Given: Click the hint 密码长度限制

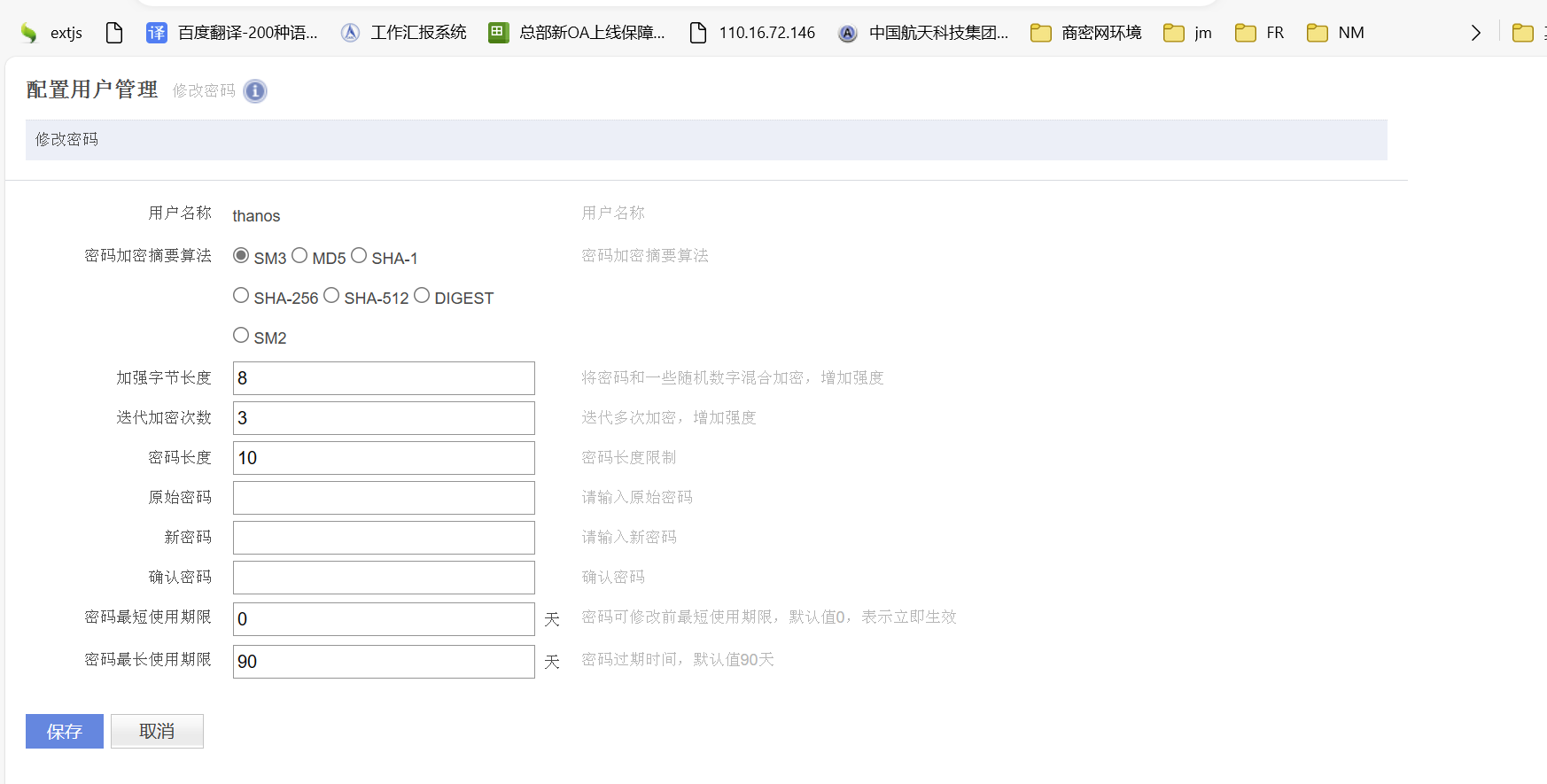Looking at the screenshot, I should pyautogui.click(x=629, y=457).
